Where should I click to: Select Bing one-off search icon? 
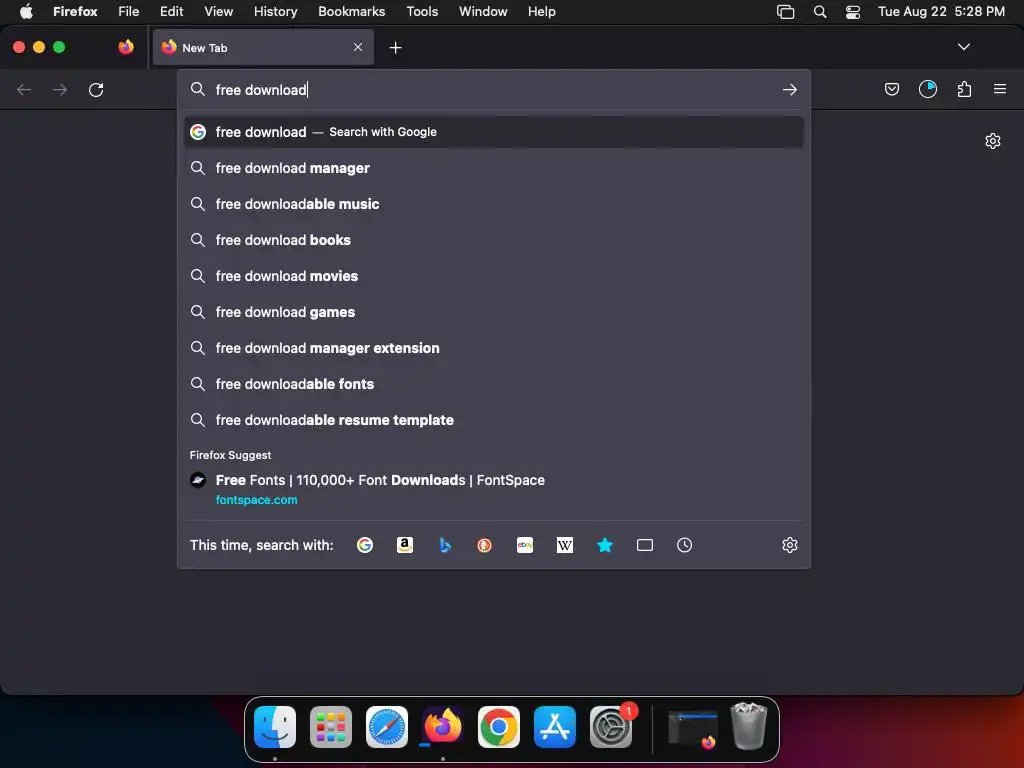point(445,545)
